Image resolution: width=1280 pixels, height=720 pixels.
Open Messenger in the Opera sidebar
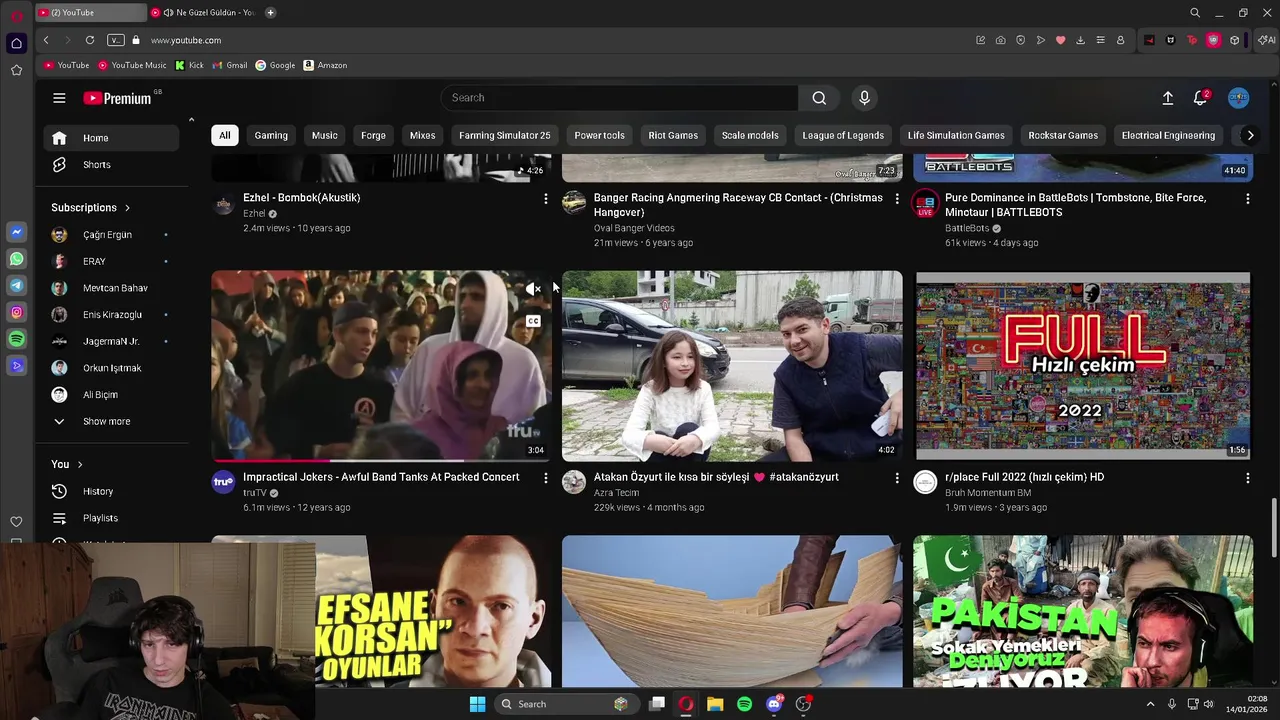pos(16,232)
